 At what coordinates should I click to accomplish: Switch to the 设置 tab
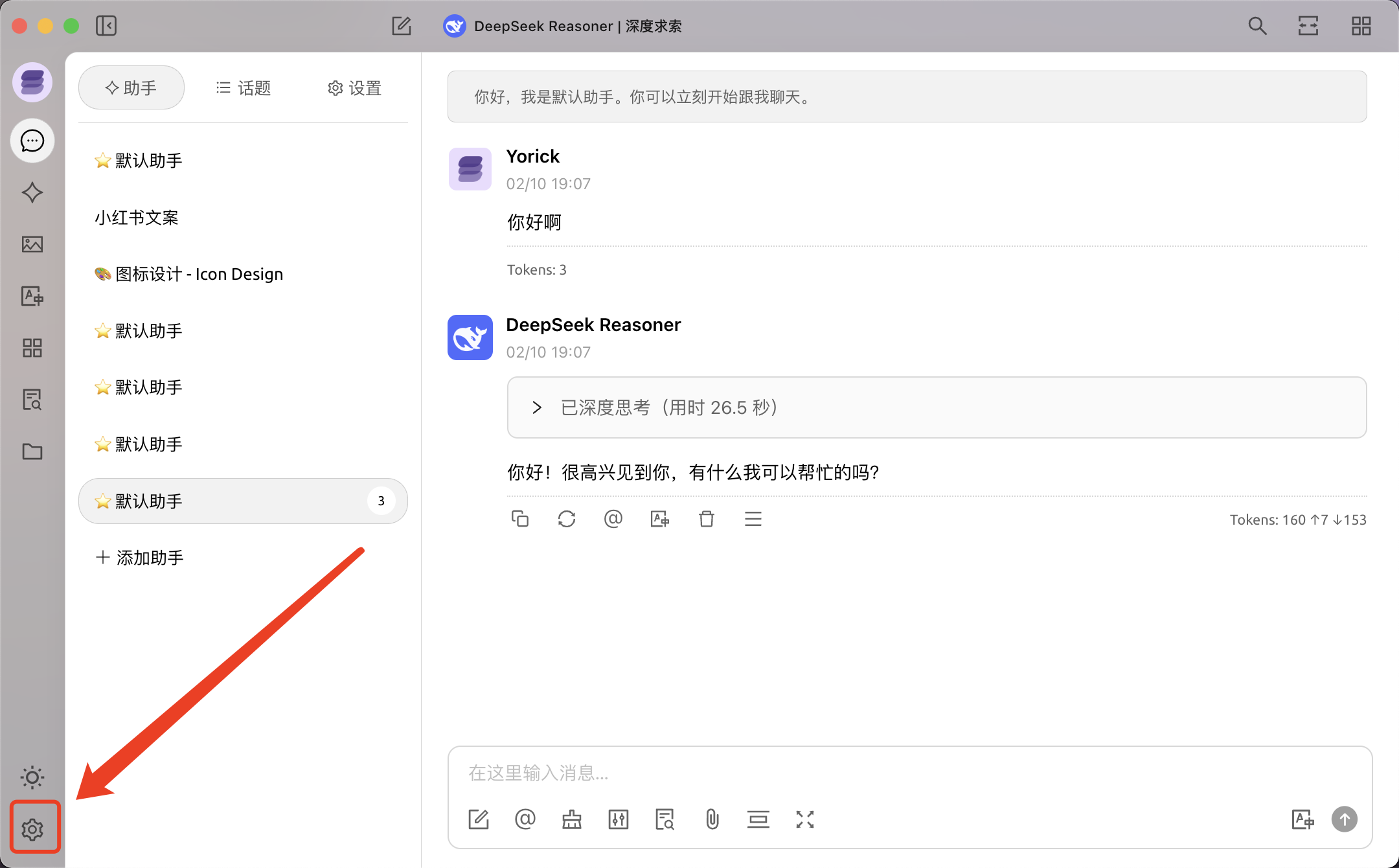(354, 87)
